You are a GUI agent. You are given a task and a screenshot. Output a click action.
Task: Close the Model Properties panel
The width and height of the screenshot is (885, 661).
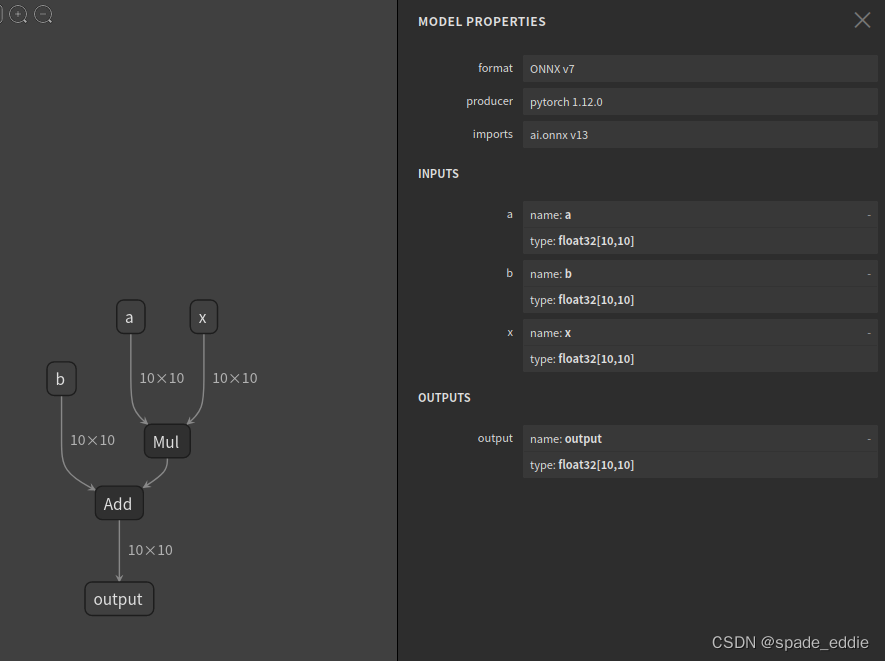[x=862, y=20]
